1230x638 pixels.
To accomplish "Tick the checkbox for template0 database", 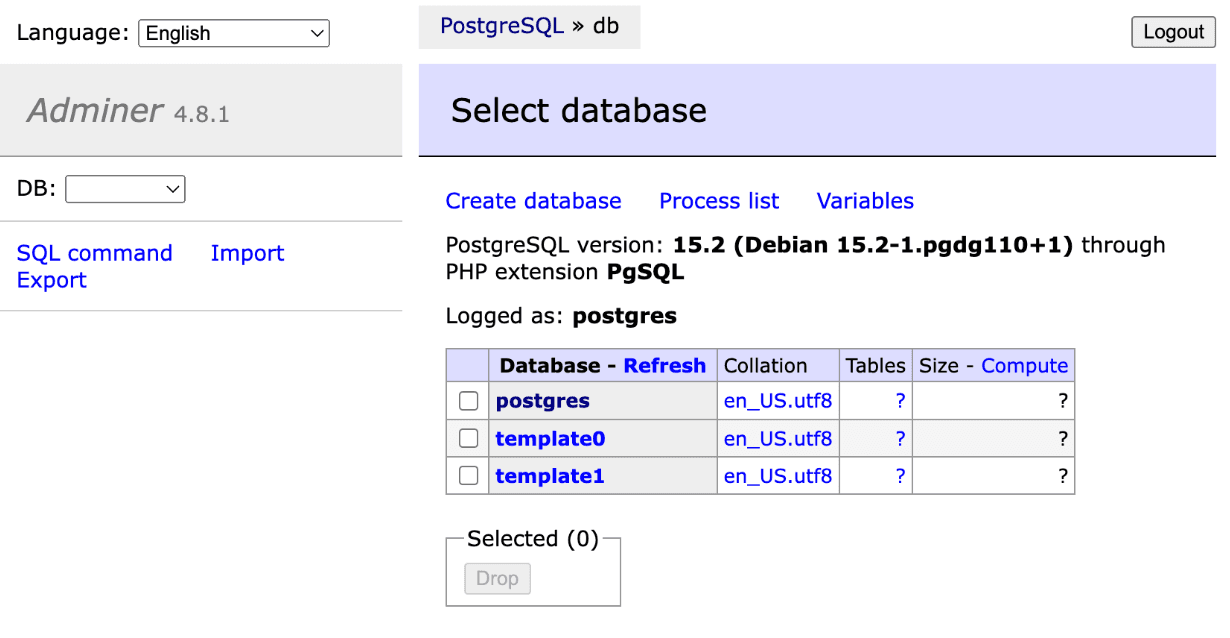I will 468,438.
